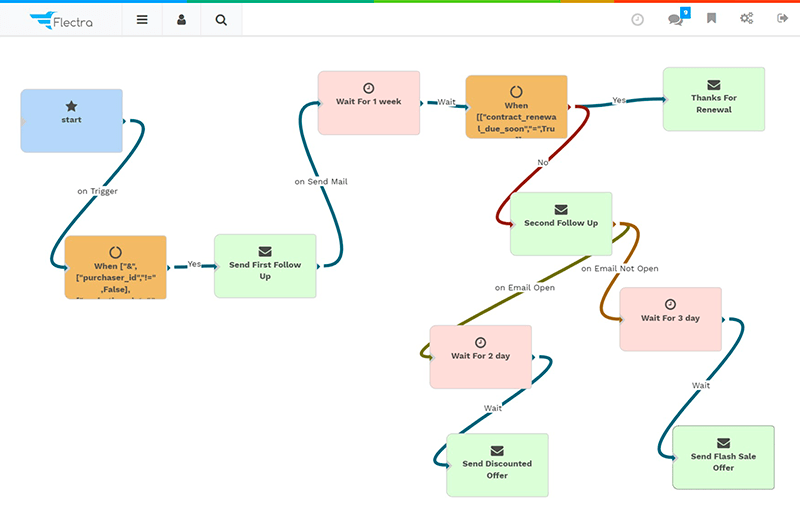
Task: Open the Send Flash Sale Offer node
Action: pyautogui.click(x=723, y=457)
